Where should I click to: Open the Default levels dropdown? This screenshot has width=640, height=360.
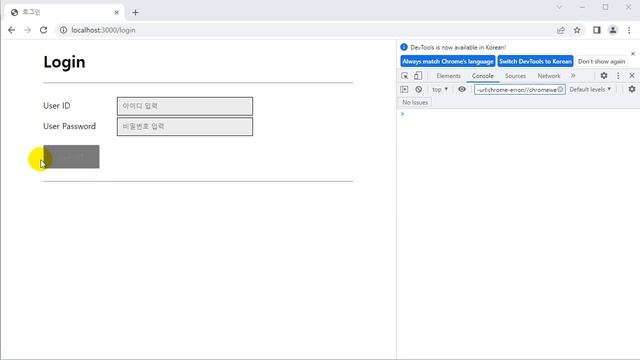[590, 89]
